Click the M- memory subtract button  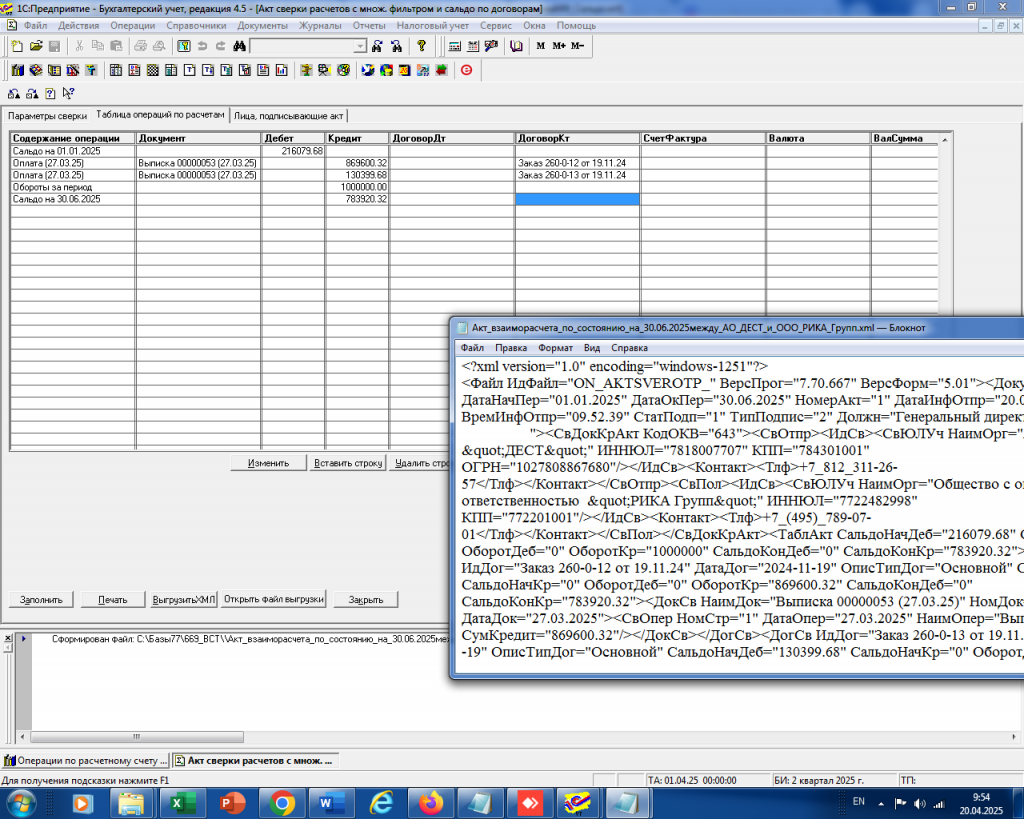tap(577, 46)
